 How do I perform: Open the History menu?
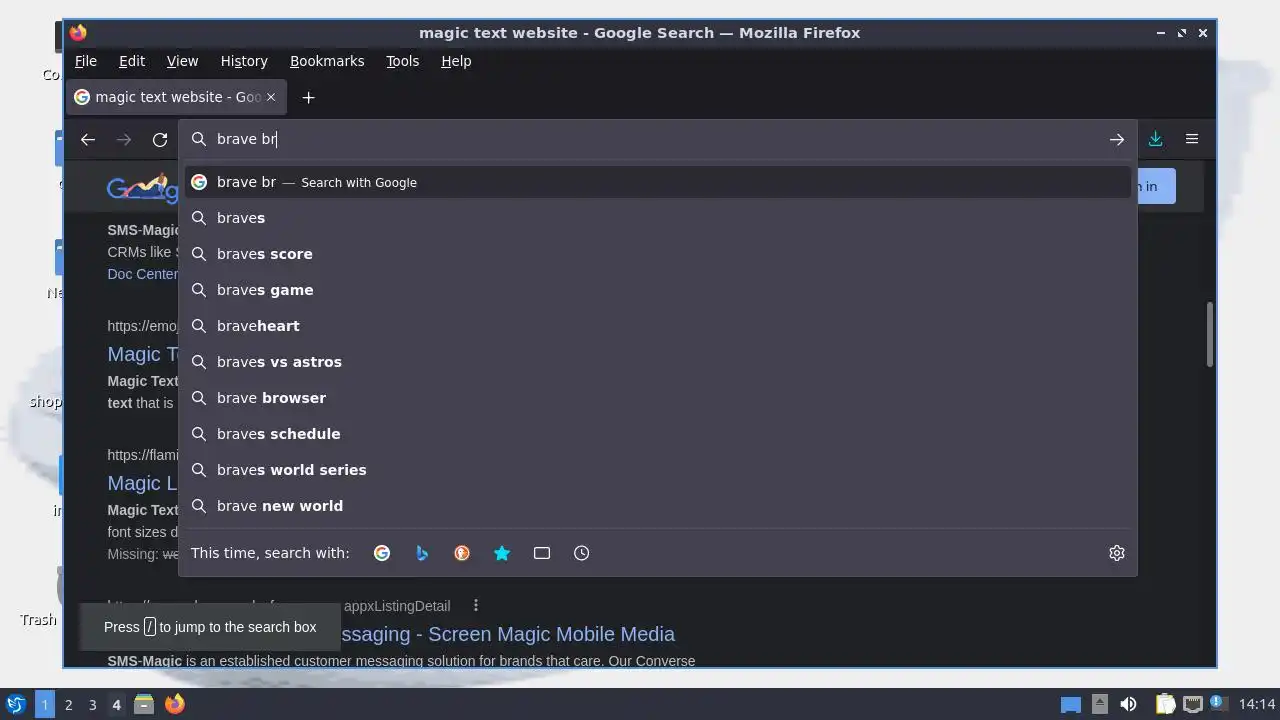244,61
